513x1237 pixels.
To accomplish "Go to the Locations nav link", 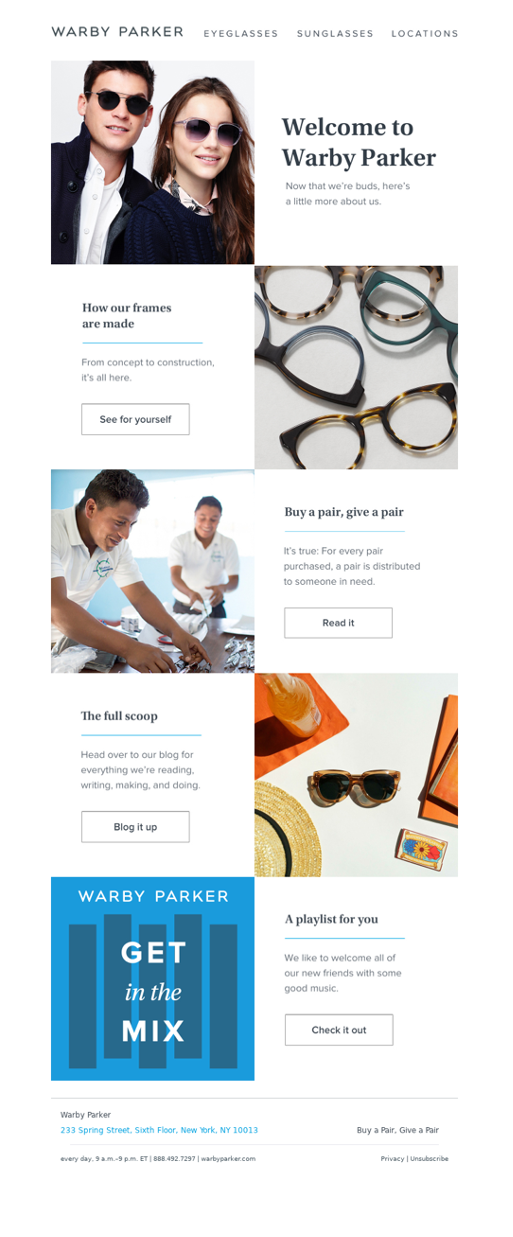I will [x=425, y=33].
